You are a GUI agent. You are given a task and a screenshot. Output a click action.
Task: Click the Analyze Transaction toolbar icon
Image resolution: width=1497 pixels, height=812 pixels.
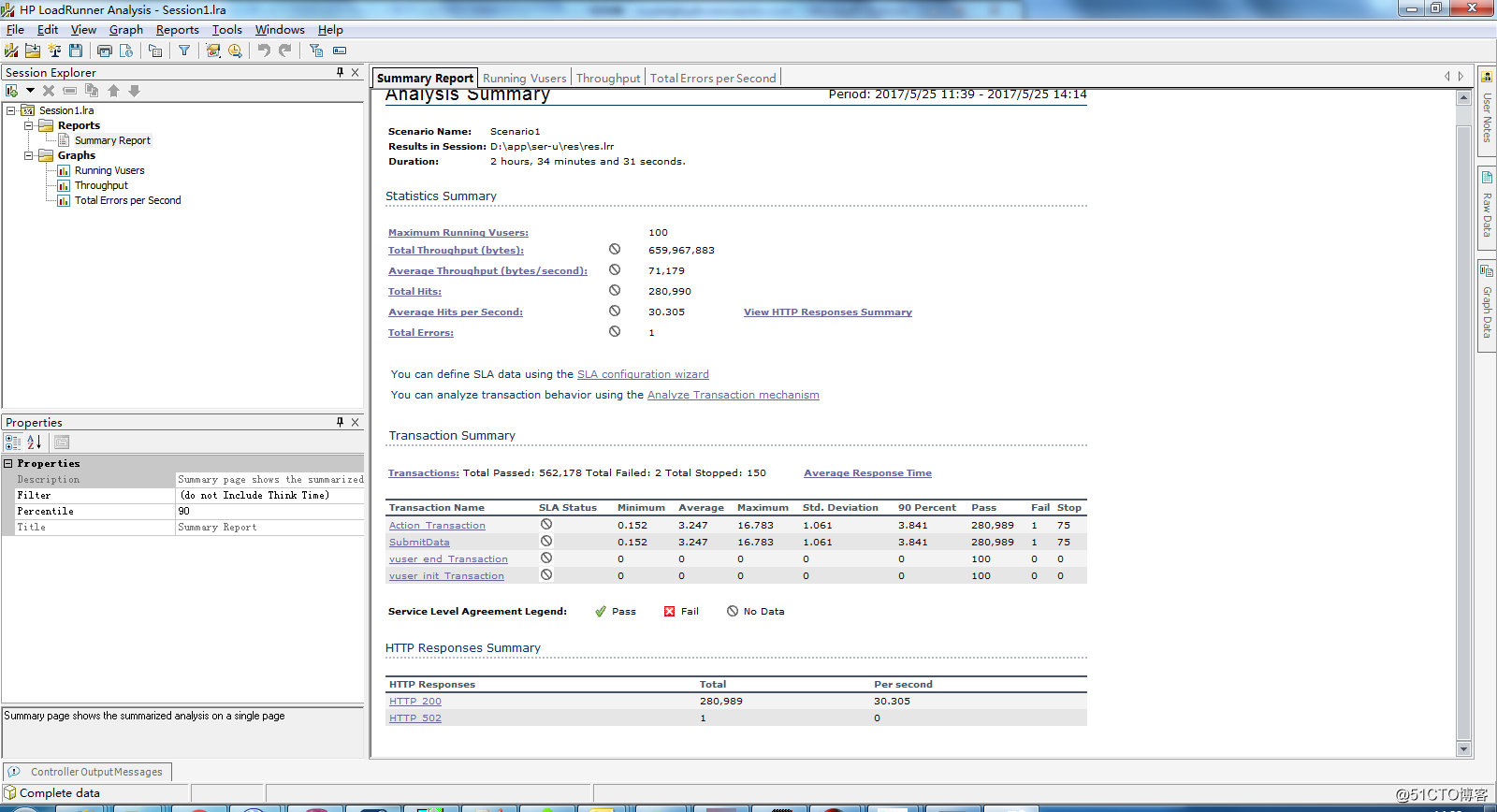(x=213, y=51)
